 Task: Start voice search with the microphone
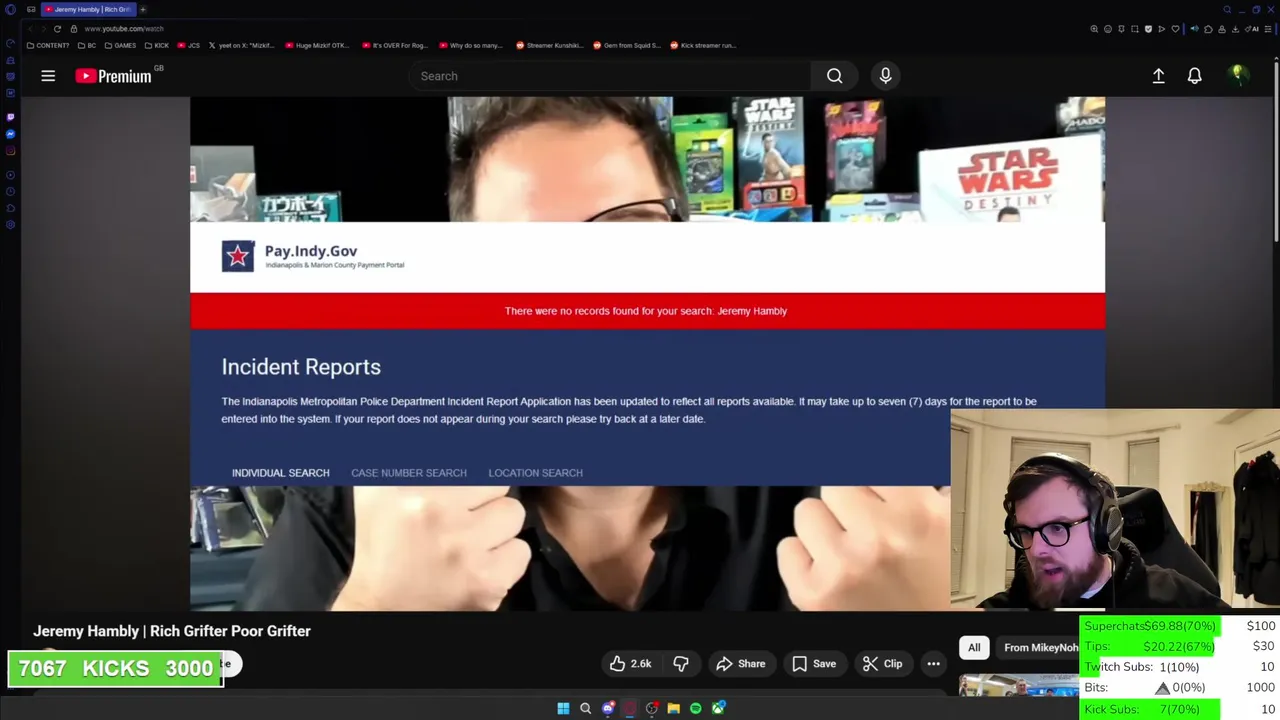tap(885, 76)
